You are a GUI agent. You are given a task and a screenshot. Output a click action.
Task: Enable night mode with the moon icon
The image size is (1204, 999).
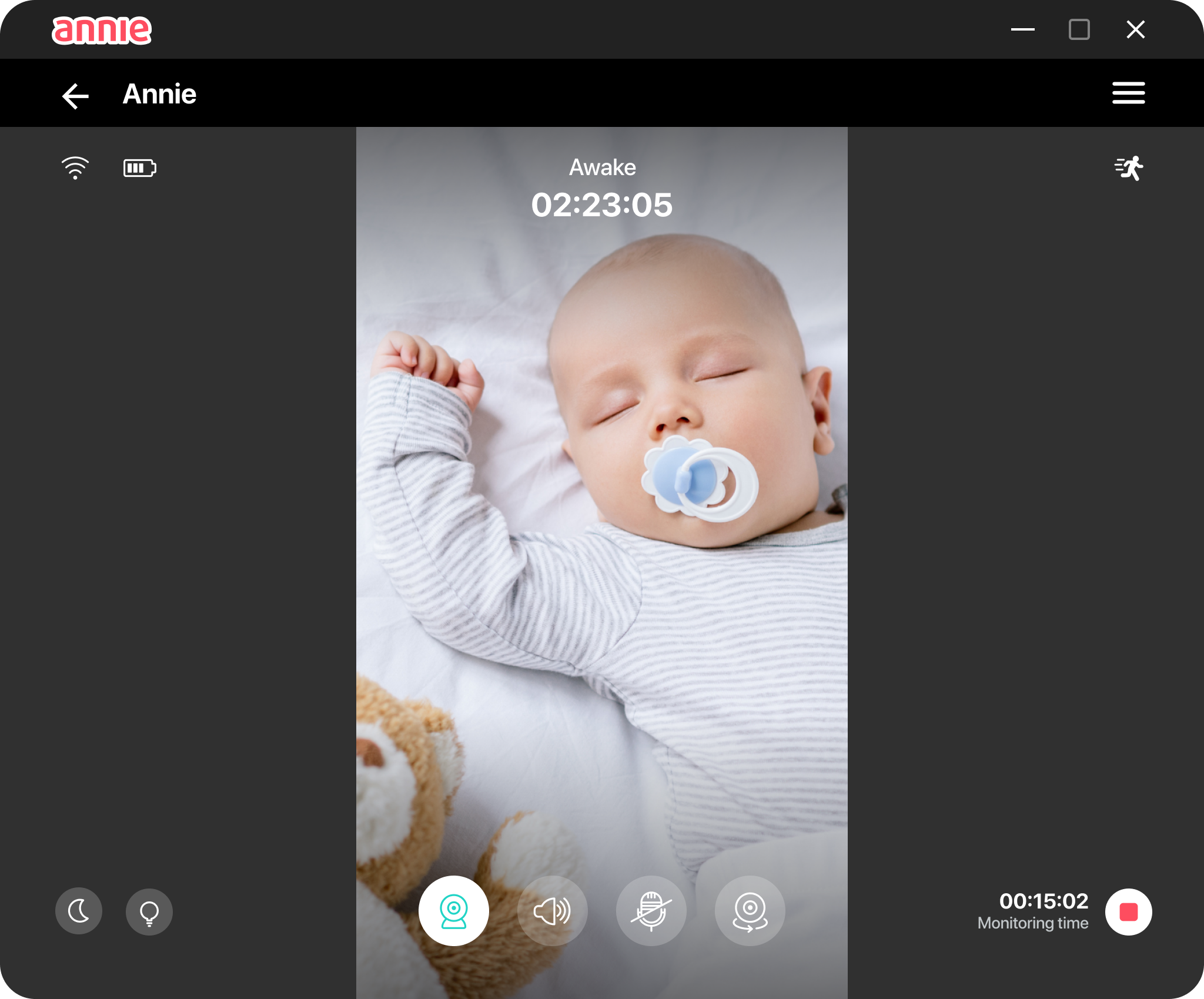pyautogui.click(x=79, y=911)
